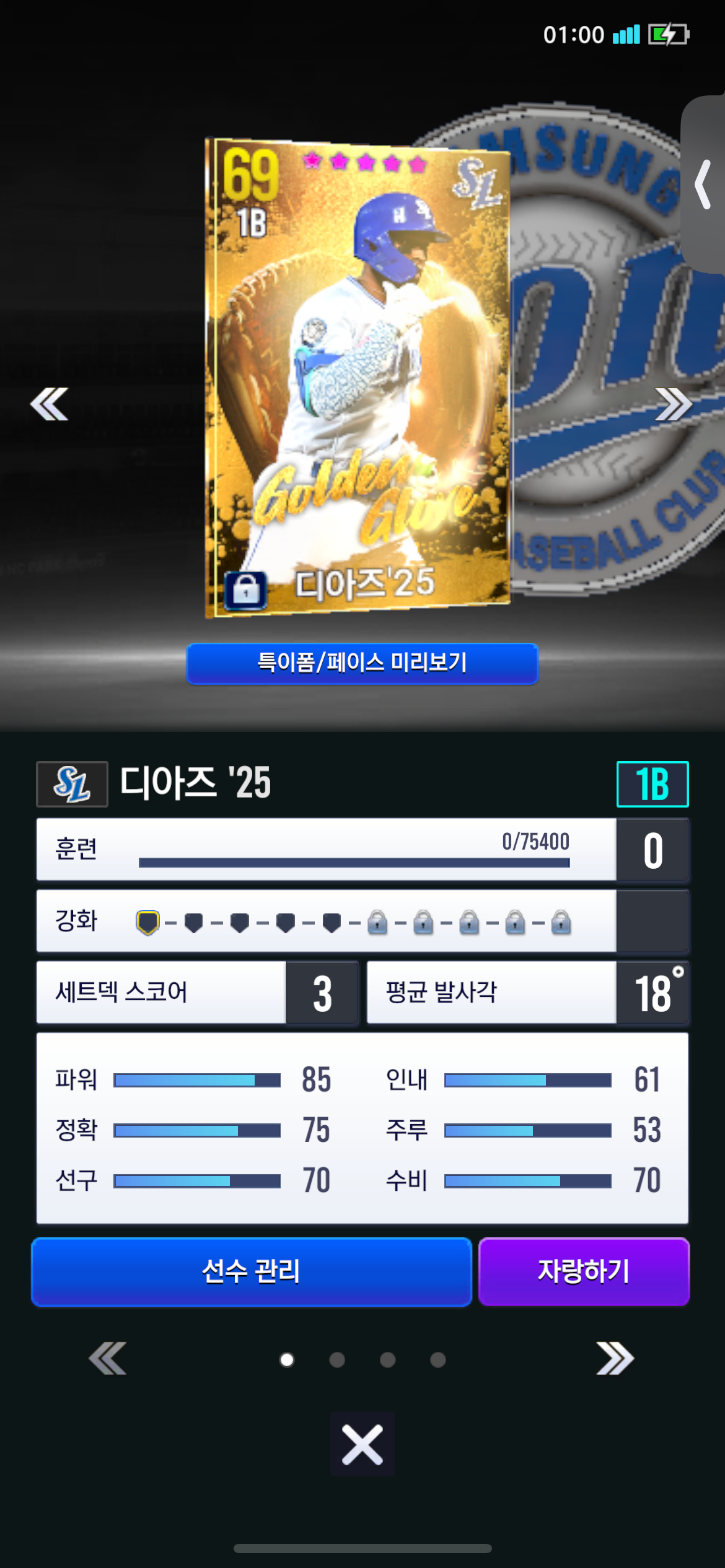Screen dimensions: 725x1568
Task: Tap the previous card double-arrow beside the card
Action: (x=49, y=404)
